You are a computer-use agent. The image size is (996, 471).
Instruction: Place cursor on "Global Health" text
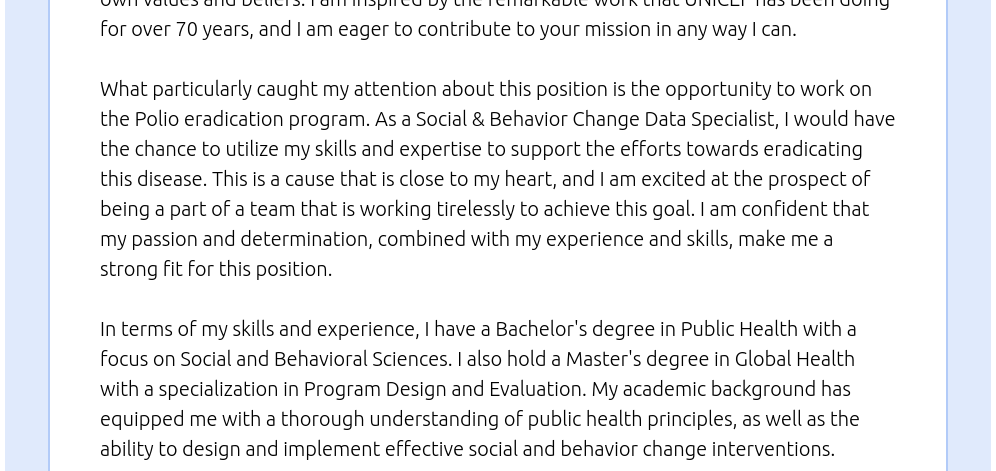point(795,359)
